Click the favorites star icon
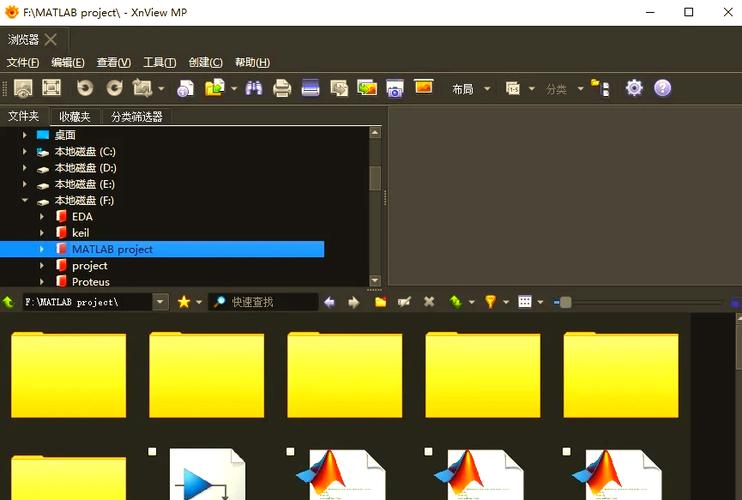Viewport: 742px width, 500px height. click(x=184, y=302)
